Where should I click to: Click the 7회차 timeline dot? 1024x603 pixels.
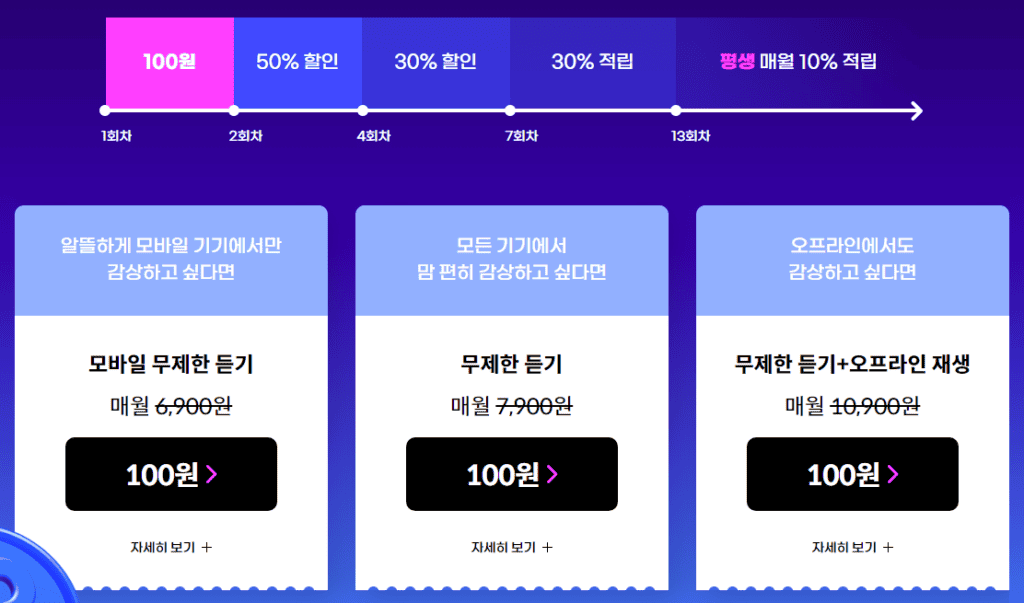click(x=510, y=111)
